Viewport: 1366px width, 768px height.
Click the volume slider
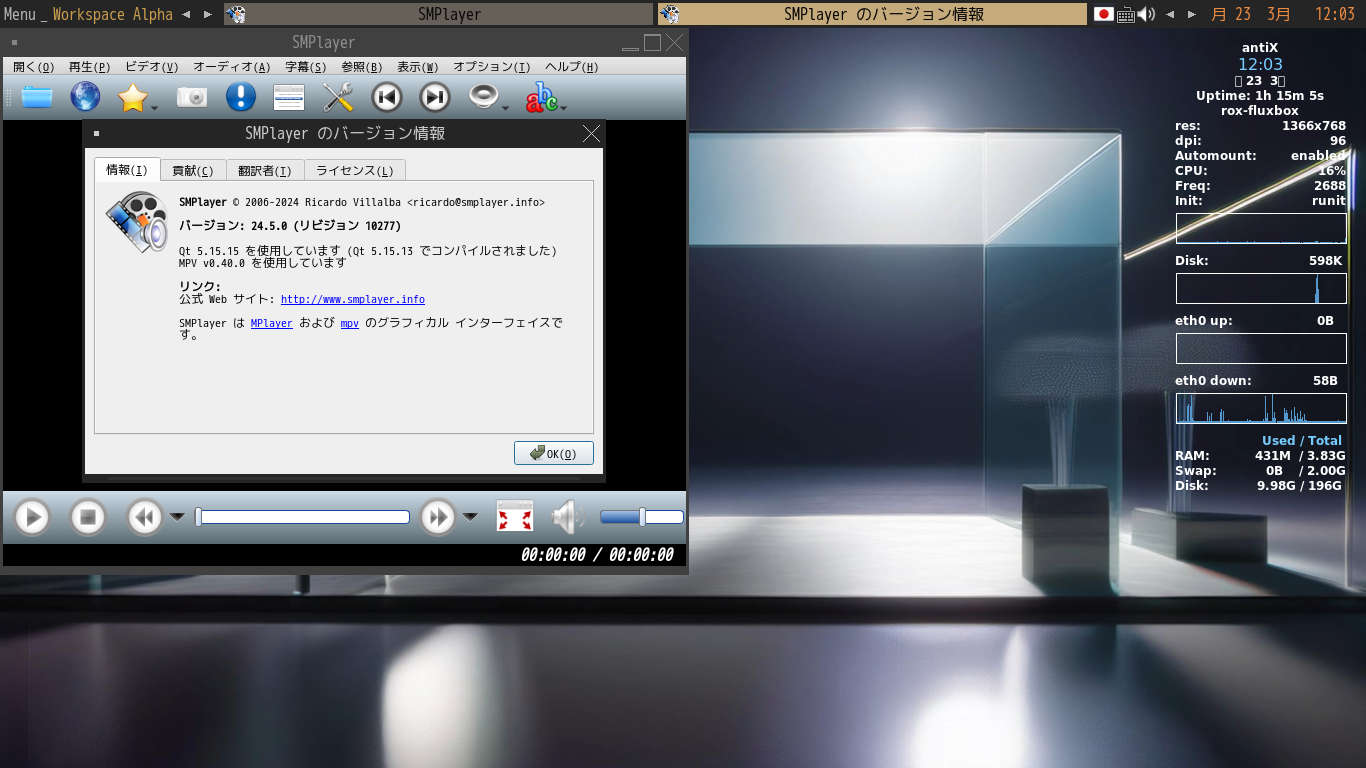(641, 517)
